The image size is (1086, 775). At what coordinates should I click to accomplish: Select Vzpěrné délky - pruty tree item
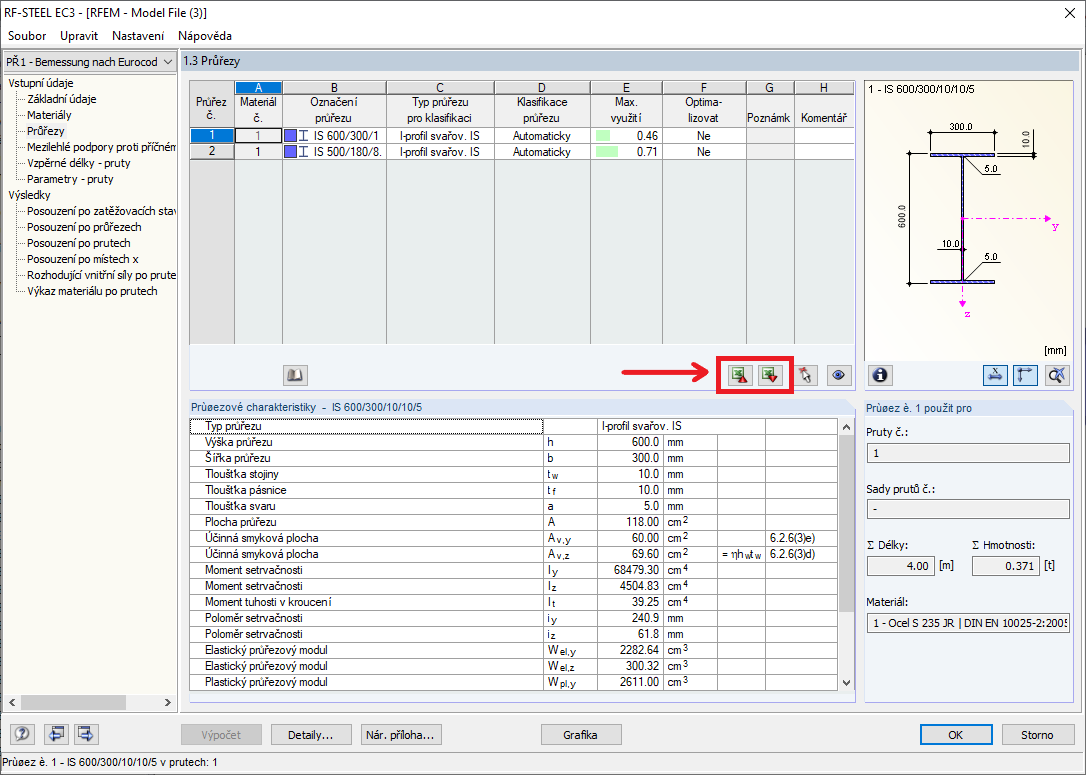pos(79,163)
